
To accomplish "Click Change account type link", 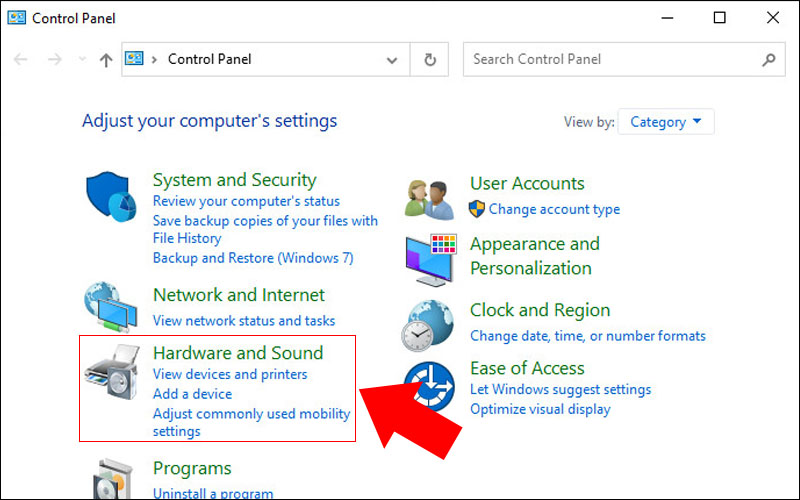I will (x=554, y=209).
